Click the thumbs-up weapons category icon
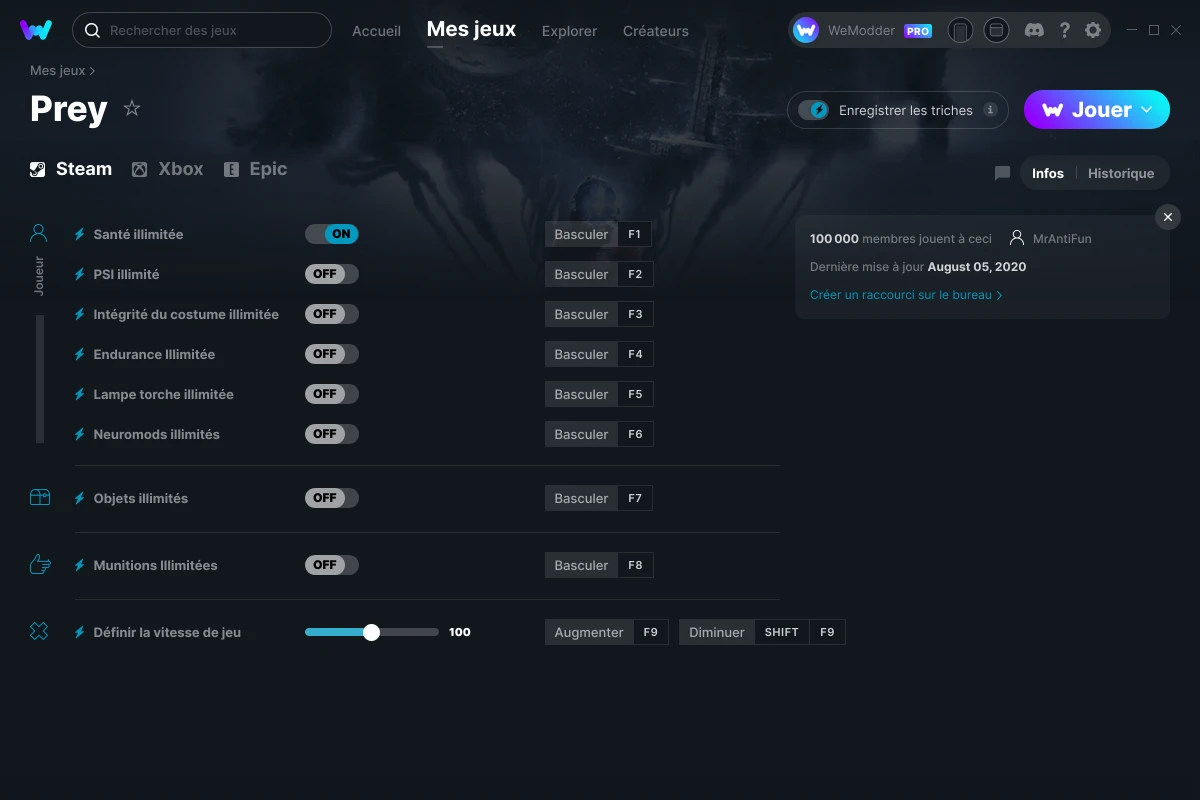Screen dimensions: 1200x800 (39, 564)
